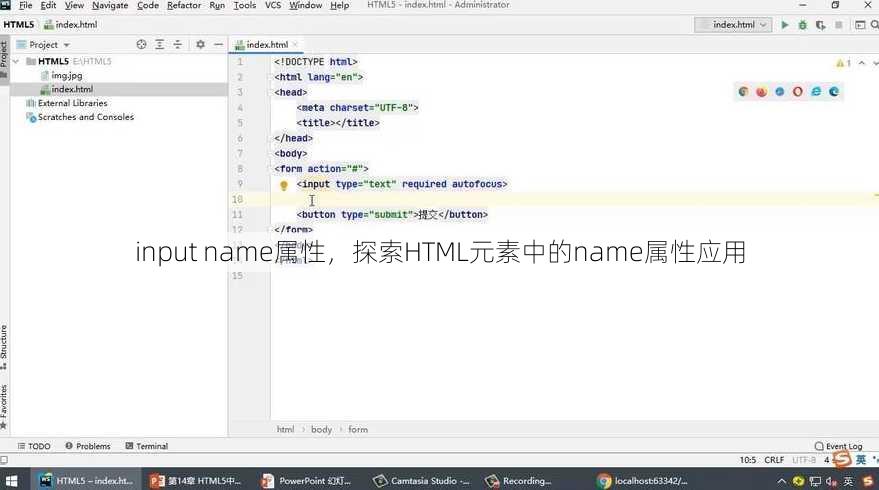Viewport: 879px width, 490px height.
Task: Open the Edit menu
Action: tap(48, 5)
